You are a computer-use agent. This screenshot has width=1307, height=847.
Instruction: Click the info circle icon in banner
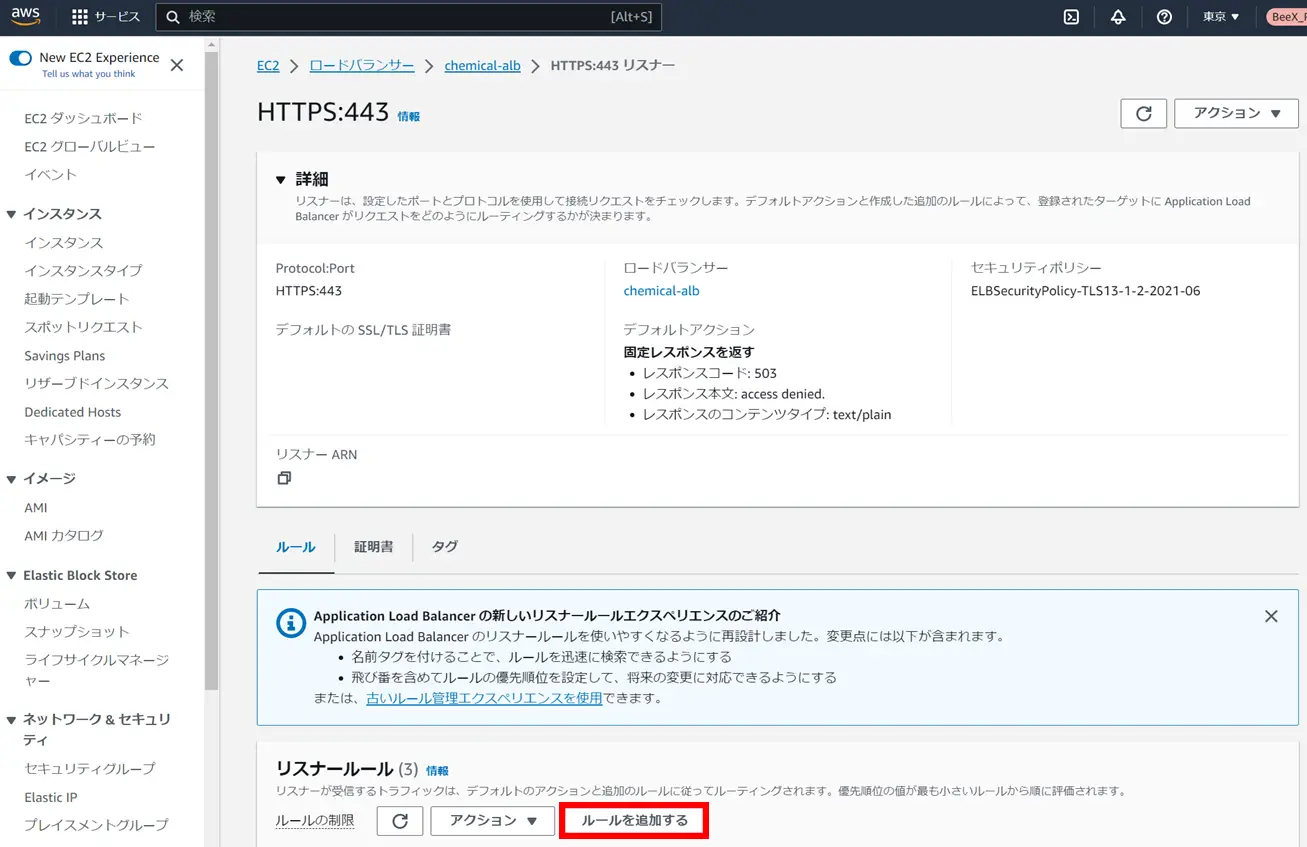(x=291, y=623)
